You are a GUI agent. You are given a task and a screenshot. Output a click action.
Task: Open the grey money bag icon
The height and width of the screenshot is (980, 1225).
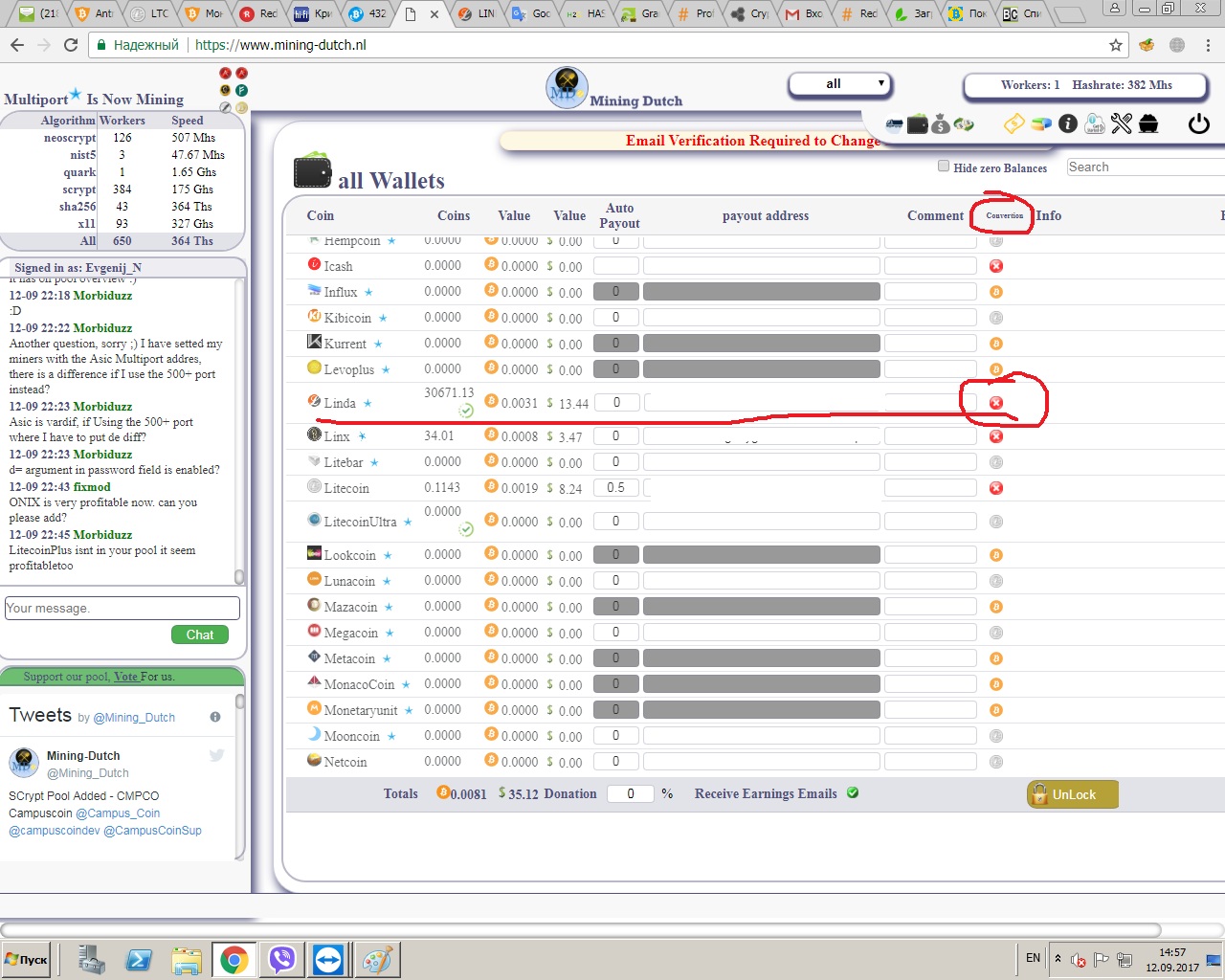[x=940, y=124]
